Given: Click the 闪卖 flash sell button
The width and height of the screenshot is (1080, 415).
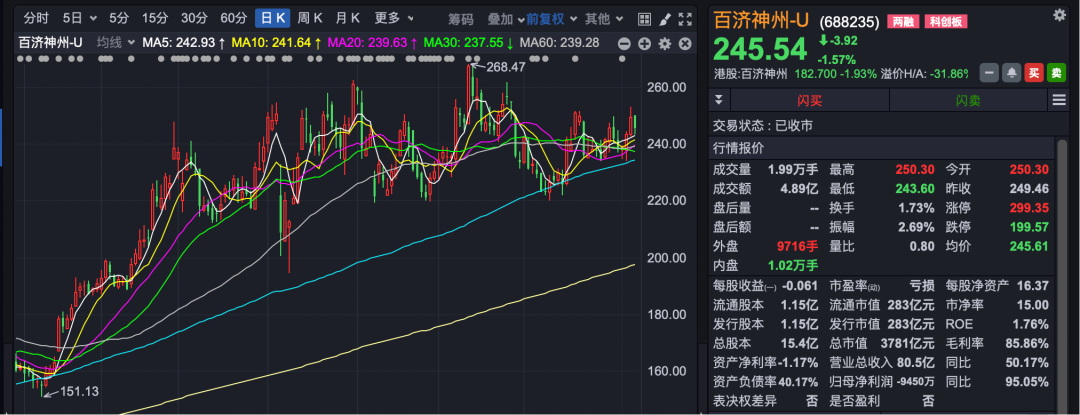Looking at the screenshot, I should [x=969, y=100].
